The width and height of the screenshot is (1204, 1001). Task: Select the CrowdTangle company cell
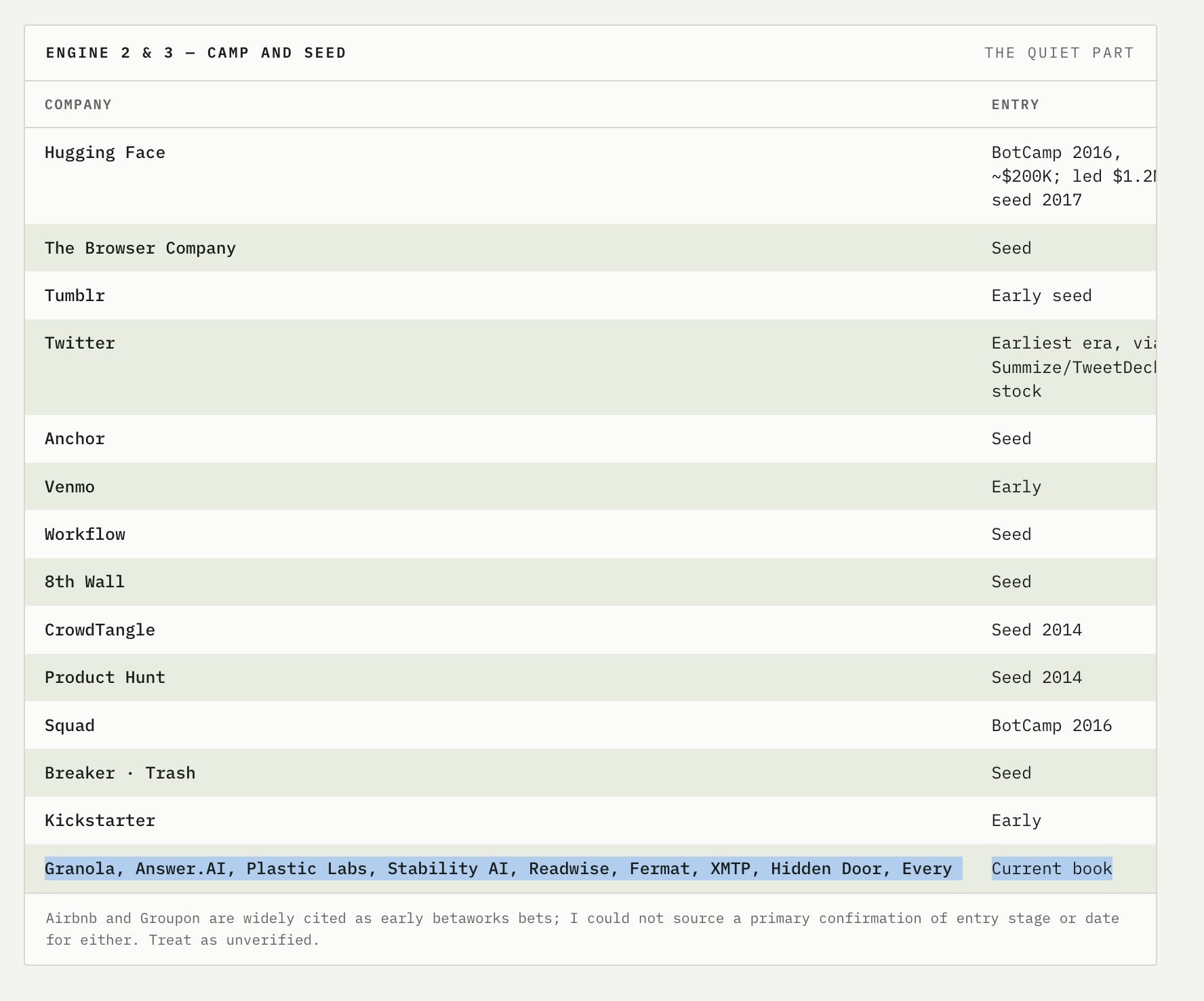(x=100, y=630)
